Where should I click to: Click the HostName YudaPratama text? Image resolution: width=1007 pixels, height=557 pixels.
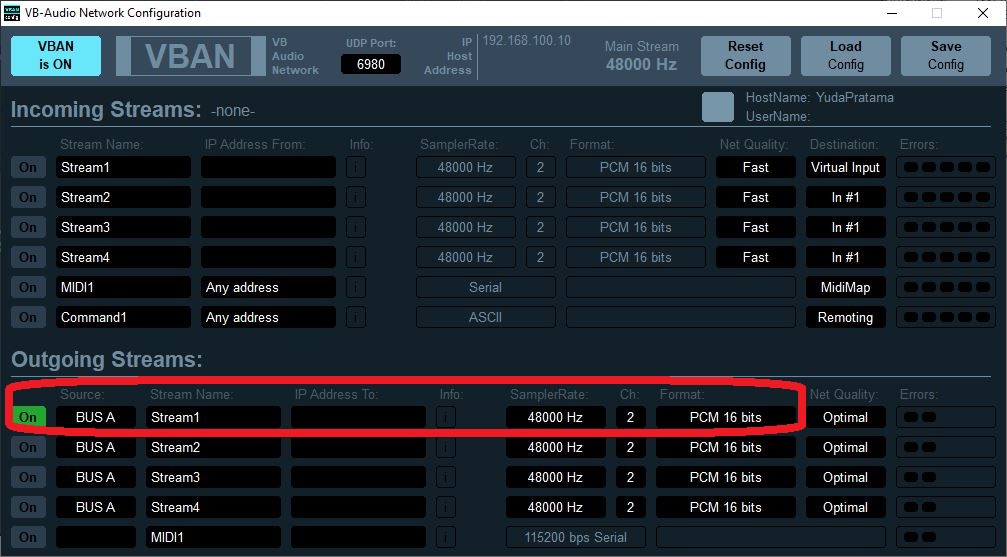pos(819,98)
